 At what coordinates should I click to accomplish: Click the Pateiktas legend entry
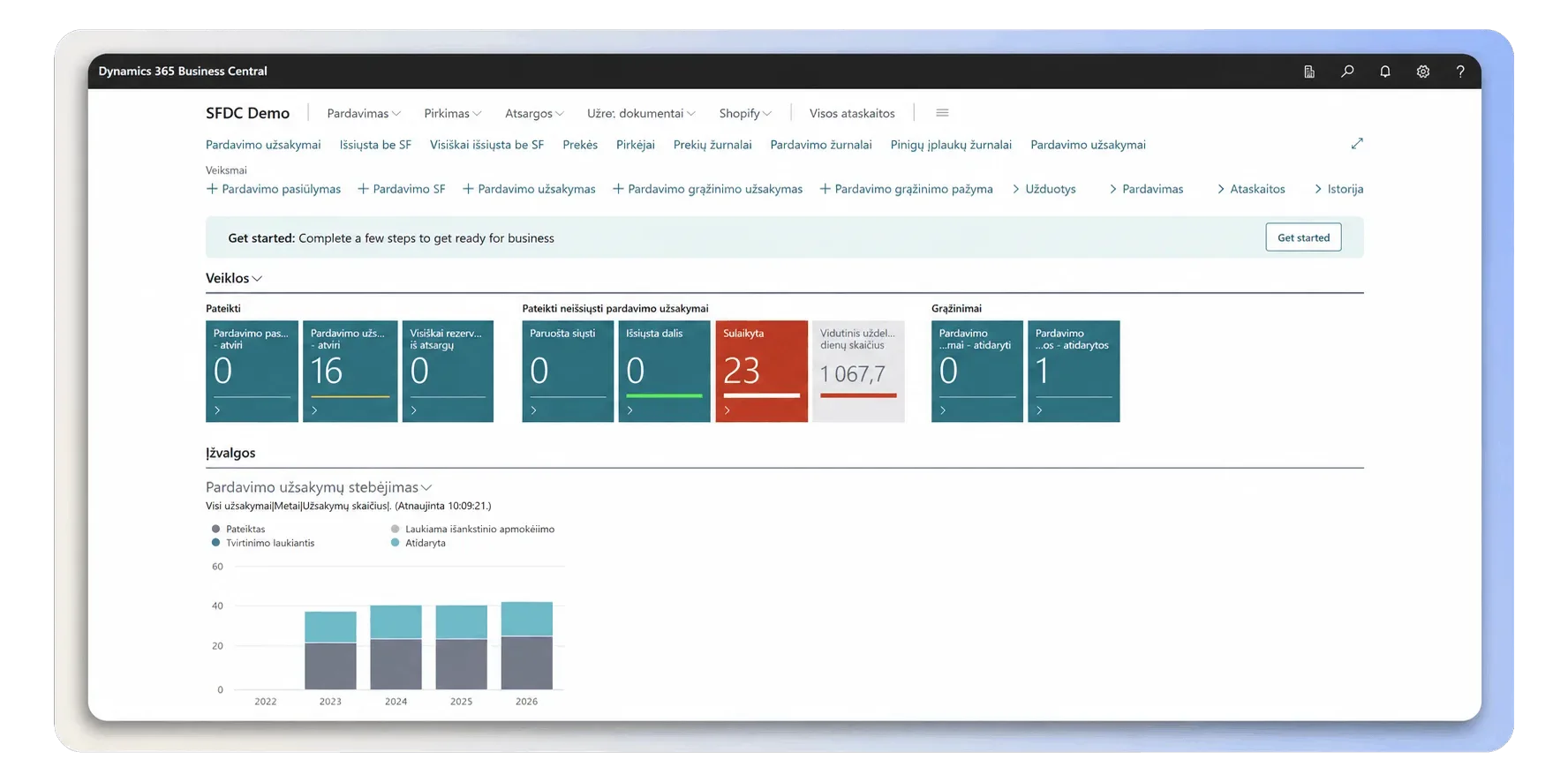point(238,530)
